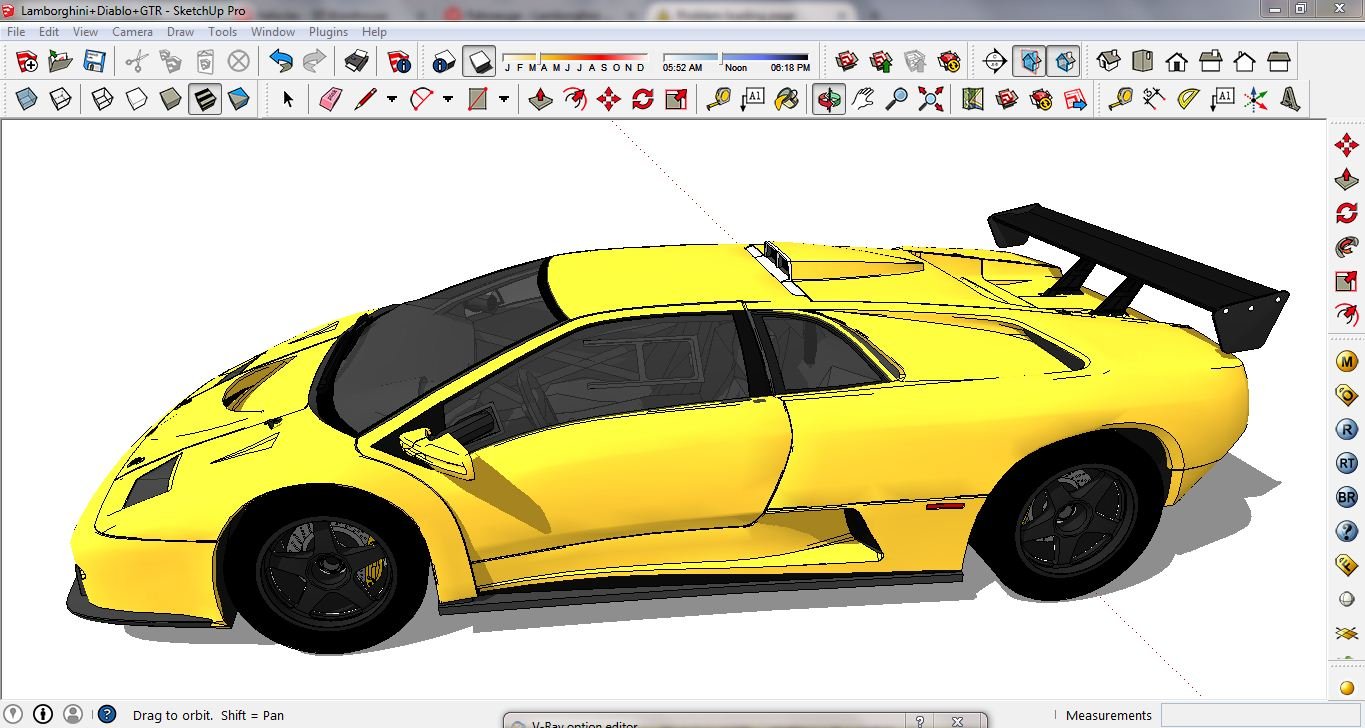
Task: Undo the last action
Action: click(281, 62)
